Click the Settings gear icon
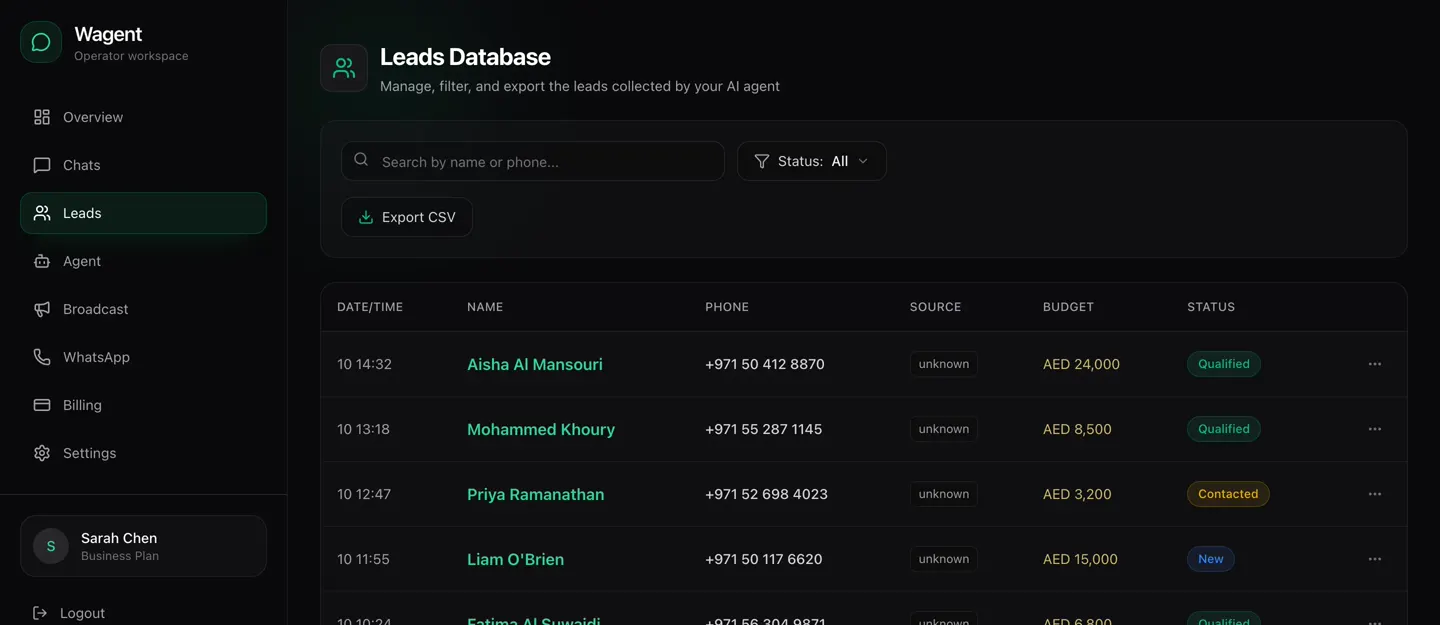 point(42,453)
